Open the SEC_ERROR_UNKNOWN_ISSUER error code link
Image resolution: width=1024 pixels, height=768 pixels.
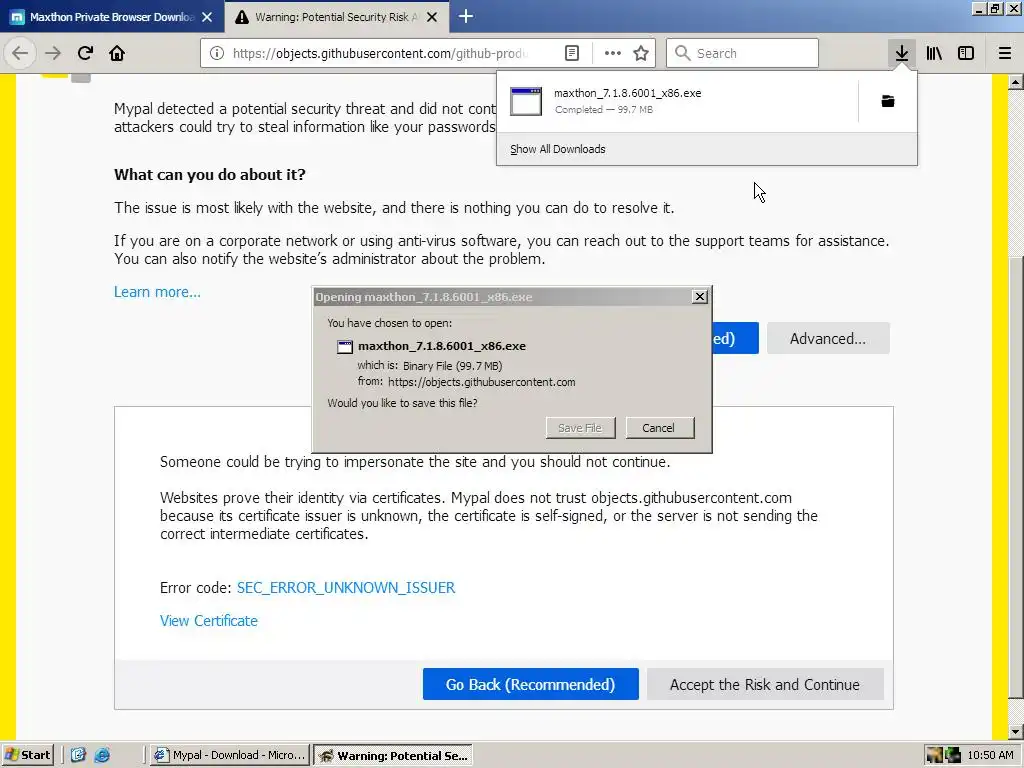(x=345, y=588)
